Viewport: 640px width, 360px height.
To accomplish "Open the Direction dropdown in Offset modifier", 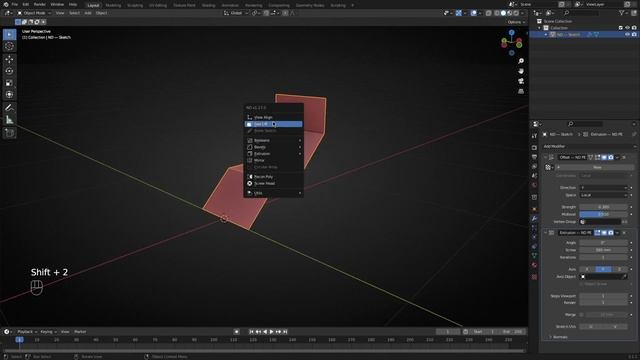I will click(603, 188).
